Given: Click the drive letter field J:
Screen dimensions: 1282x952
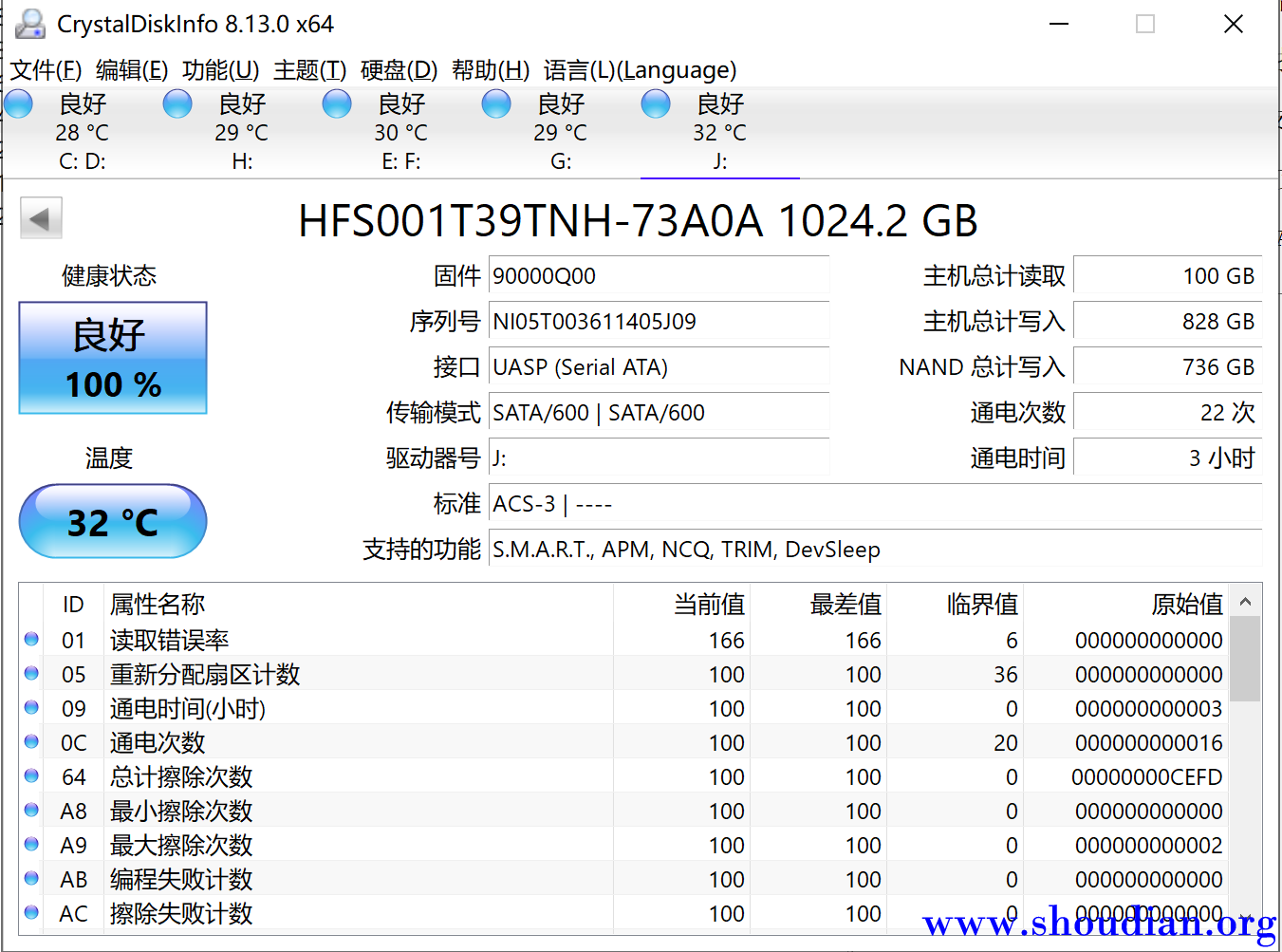Looking at the screenshot, I should point(659,457).
